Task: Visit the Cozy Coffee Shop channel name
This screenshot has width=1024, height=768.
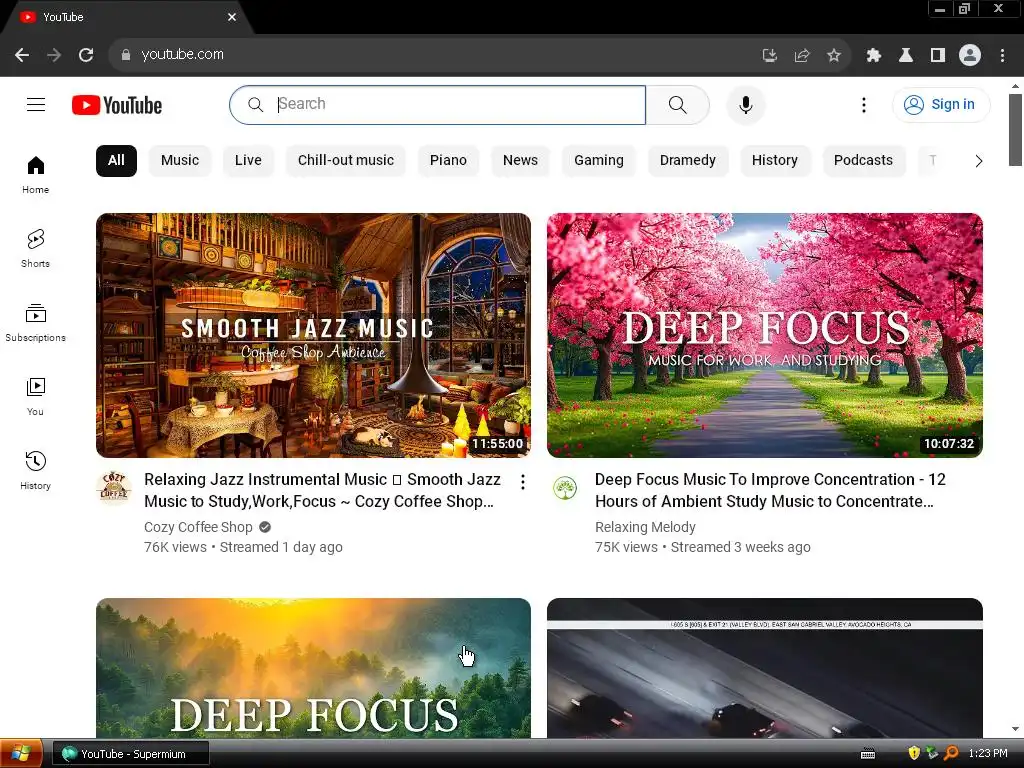Action: [198, 527]
